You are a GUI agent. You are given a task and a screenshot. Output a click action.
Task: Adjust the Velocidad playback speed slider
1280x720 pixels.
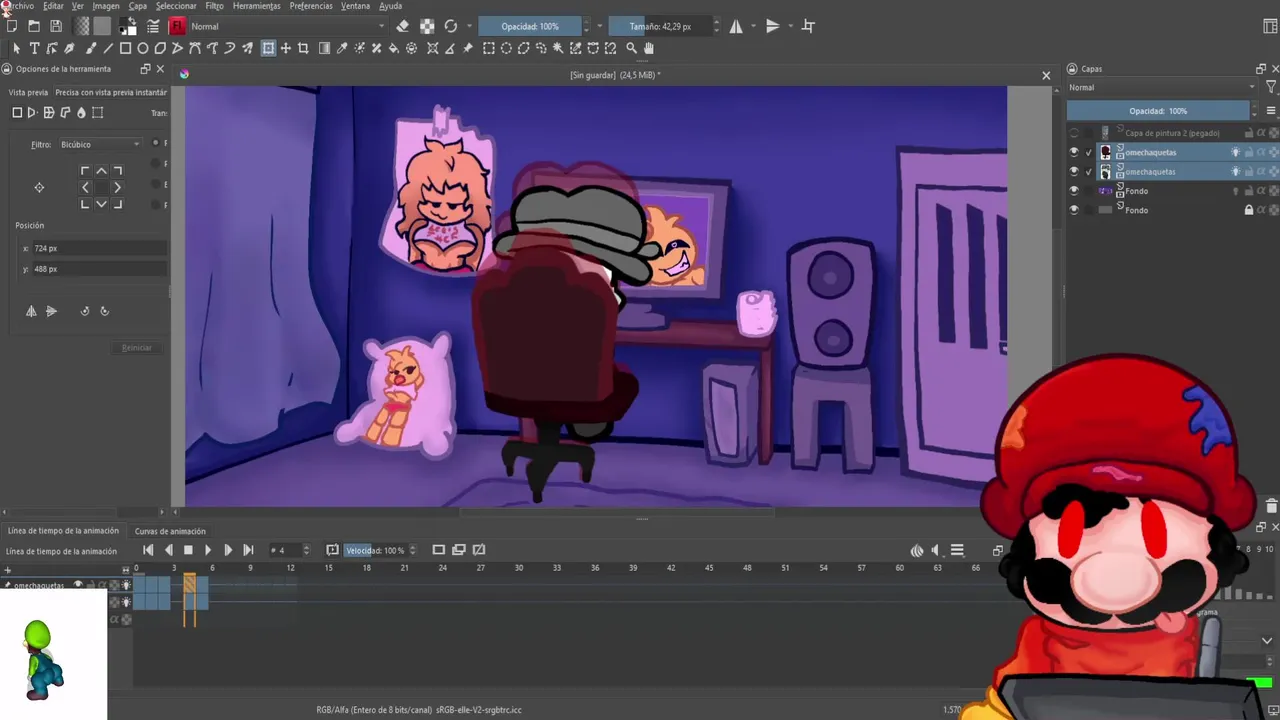(375, 550)
